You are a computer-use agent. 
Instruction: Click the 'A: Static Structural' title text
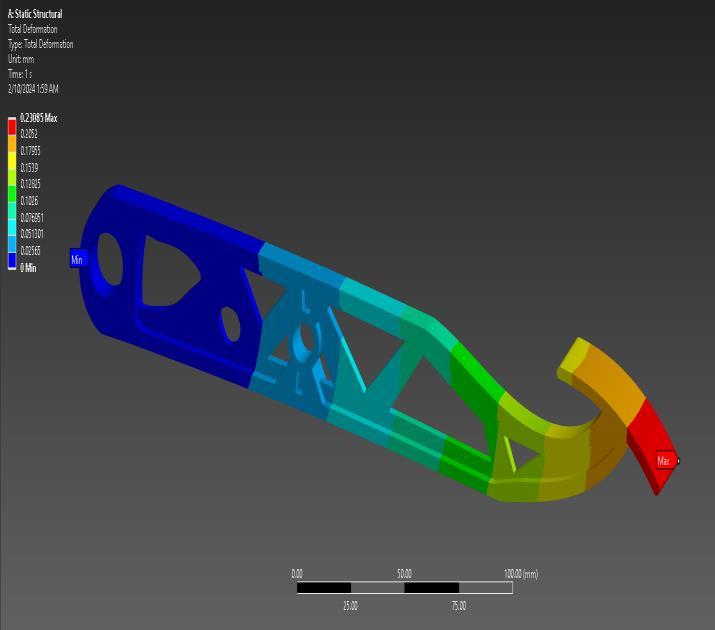pyautogui.click(x=35, y=14)
